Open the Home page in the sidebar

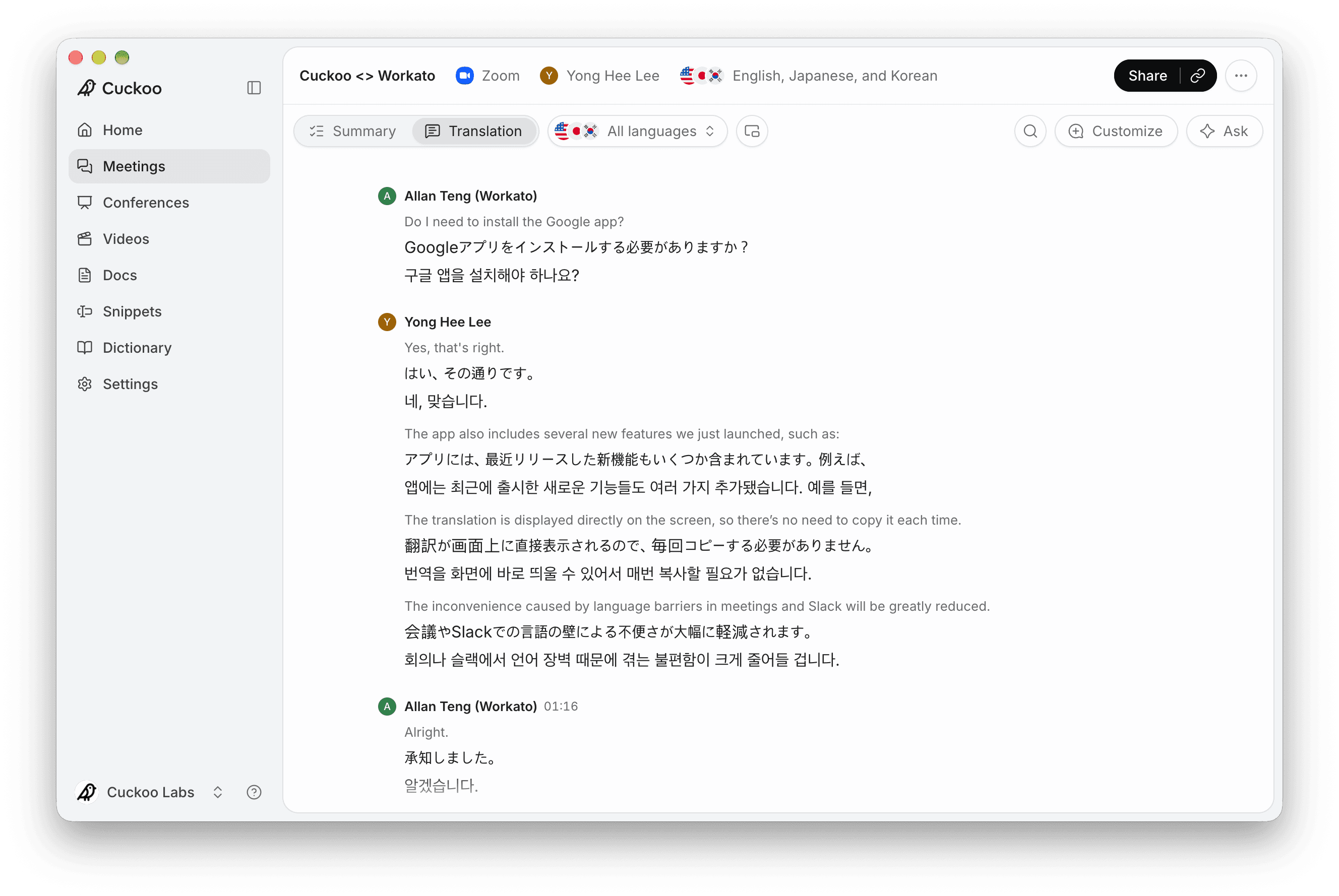(169, 130)
